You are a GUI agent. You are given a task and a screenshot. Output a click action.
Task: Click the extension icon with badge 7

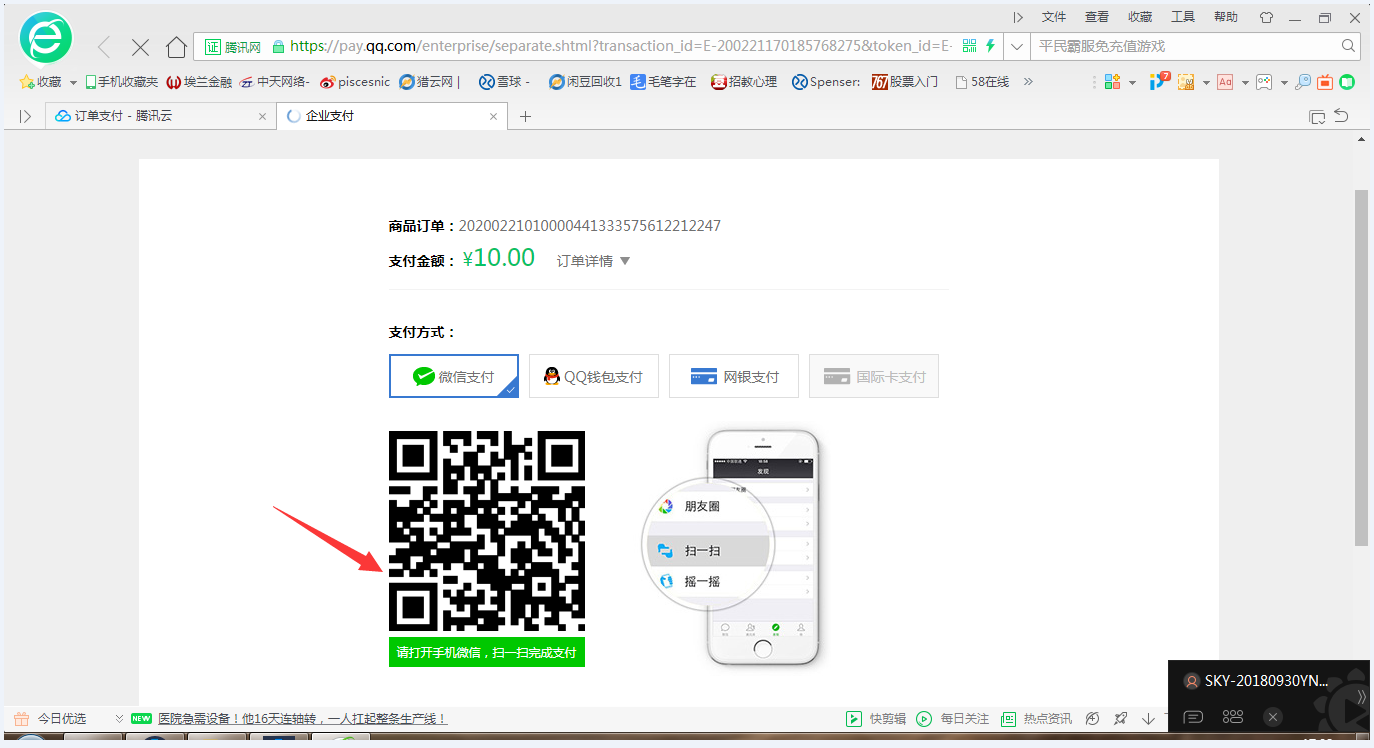pos(1158,81)
